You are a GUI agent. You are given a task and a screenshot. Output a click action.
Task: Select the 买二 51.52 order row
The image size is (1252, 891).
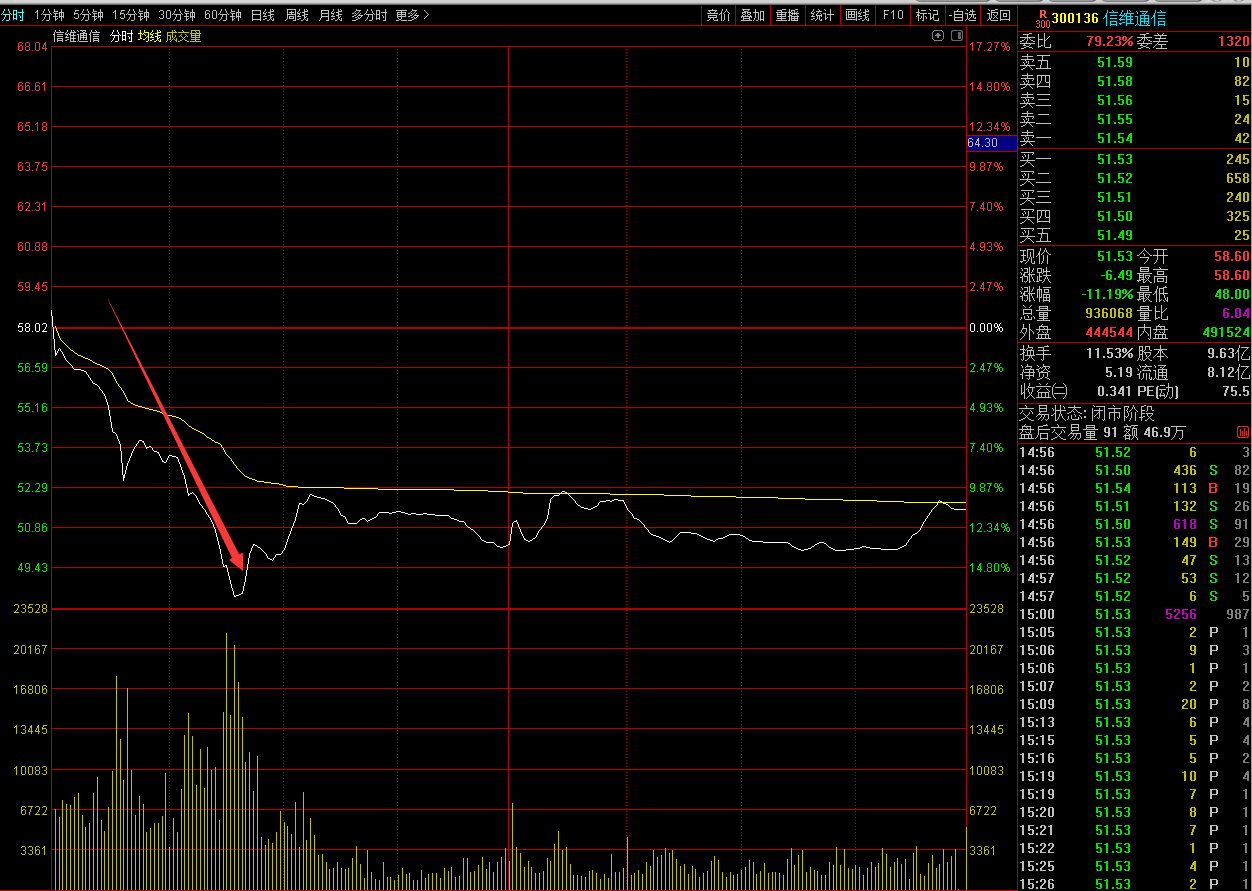[1134, 178]
